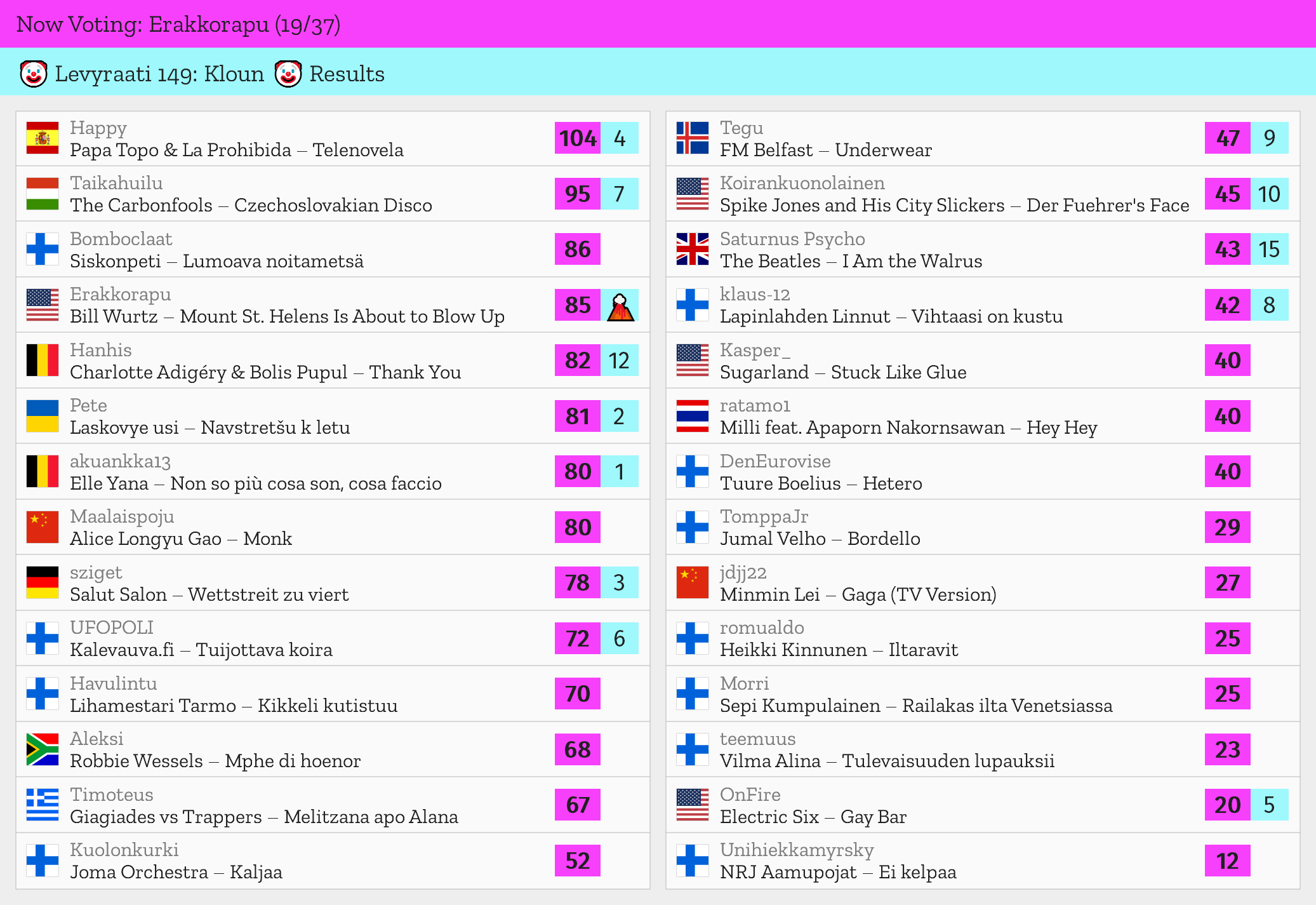Click the Greece flag beside Timoteus
Image resolution: width=1316 pixels, height=905 pixels.
tap(42, 805)
